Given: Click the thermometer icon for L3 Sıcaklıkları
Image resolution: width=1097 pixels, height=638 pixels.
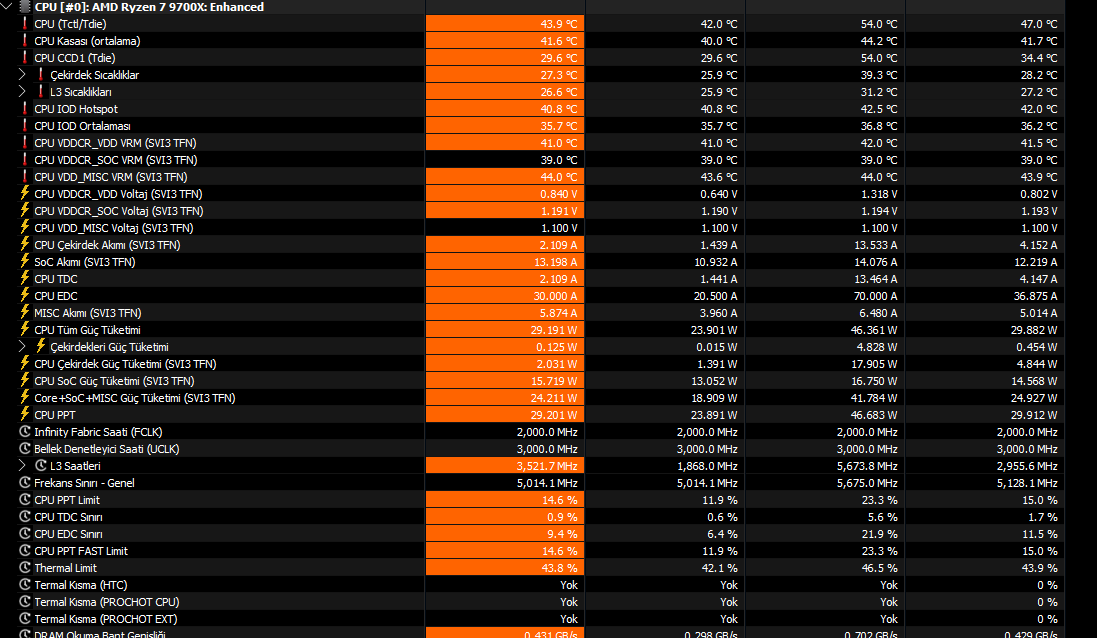Looking at the screenshot, I should coord(41,91).
